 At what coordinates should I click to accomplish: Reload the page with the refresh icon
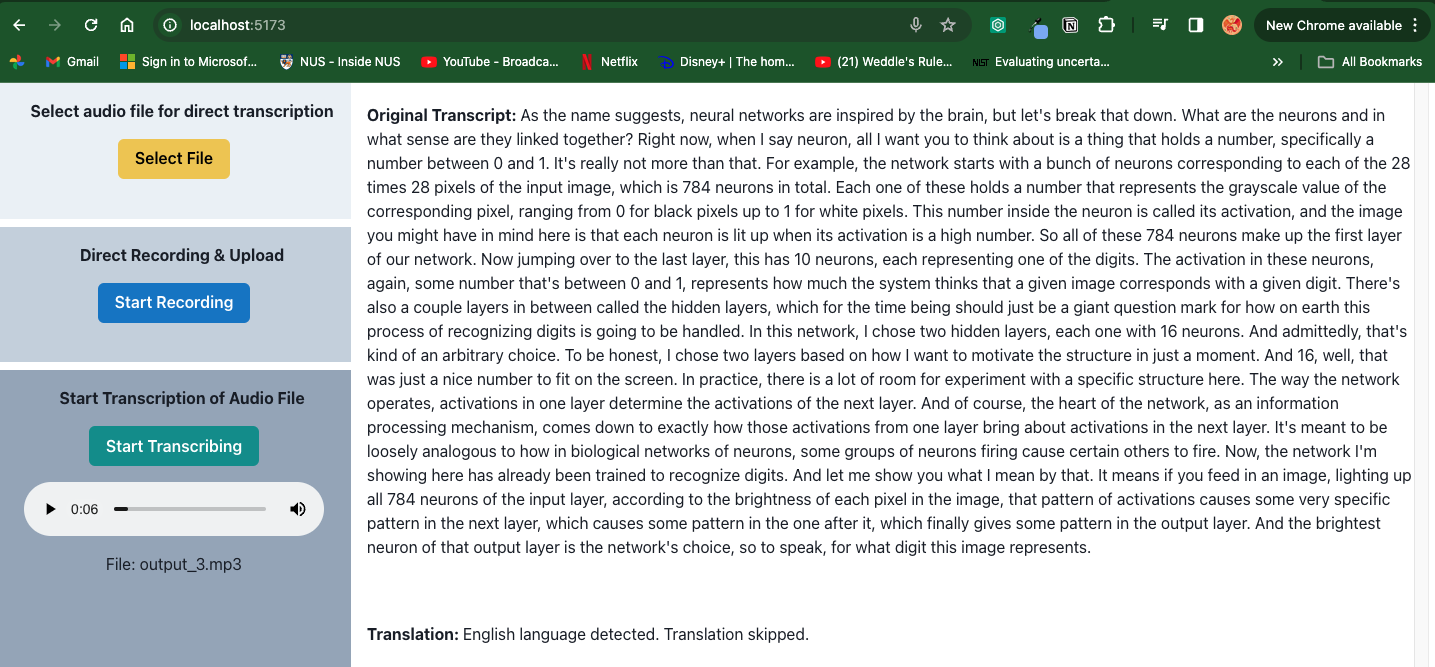coord(91,25)
